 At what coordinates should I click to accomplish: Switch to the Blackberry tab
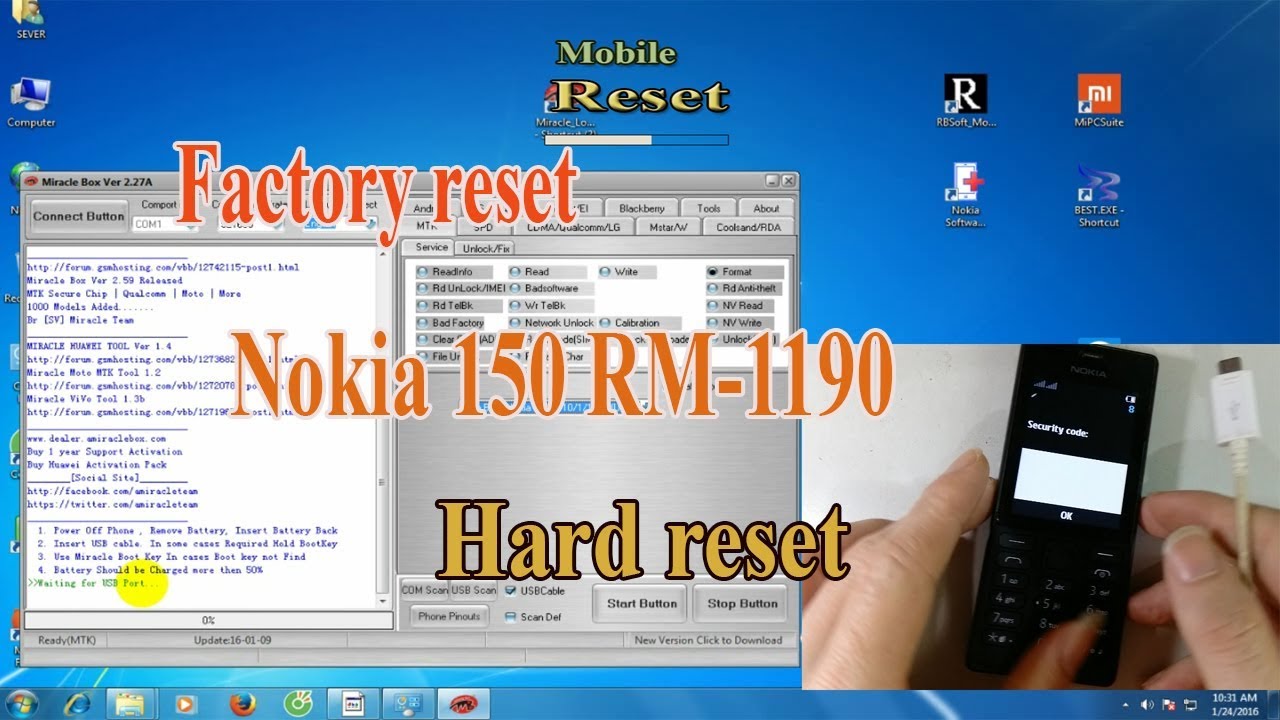[x=641, y=209]
